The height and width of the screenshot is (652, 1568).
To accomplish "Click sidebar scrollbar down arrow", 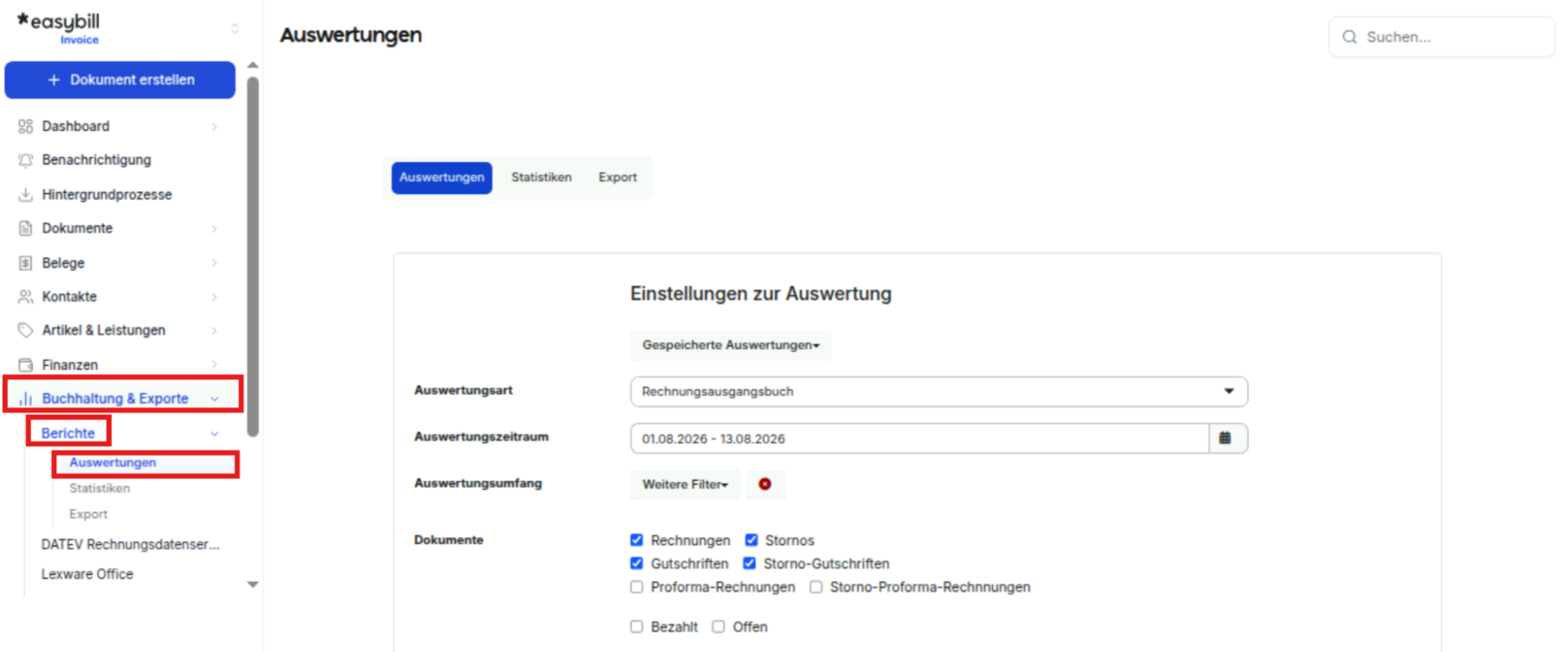I will (253, 585).
